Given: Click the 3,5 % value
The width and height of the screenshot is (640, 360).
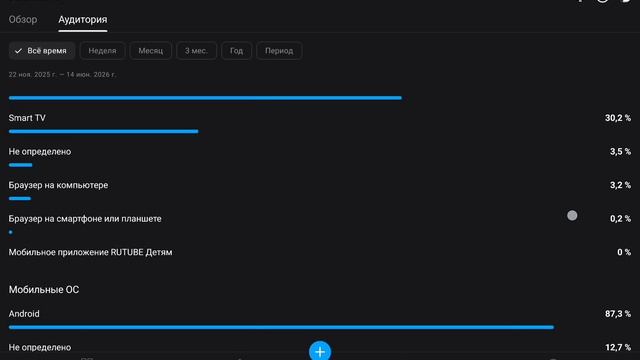Looking at the screenshot, I should pyautogui.click(x=620, y=151).
